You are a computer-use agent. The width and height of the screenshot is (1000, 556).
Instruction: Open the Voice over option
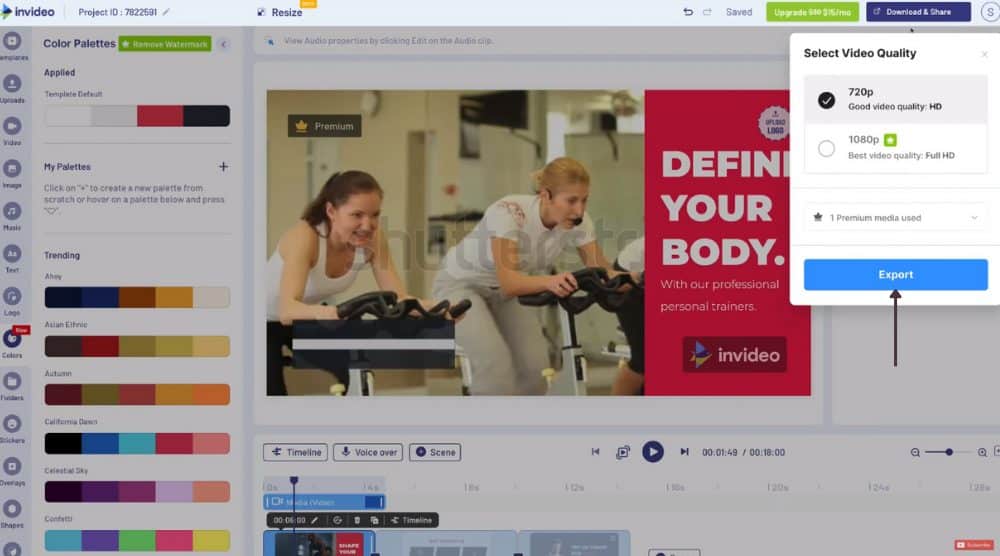pos(368,452)
